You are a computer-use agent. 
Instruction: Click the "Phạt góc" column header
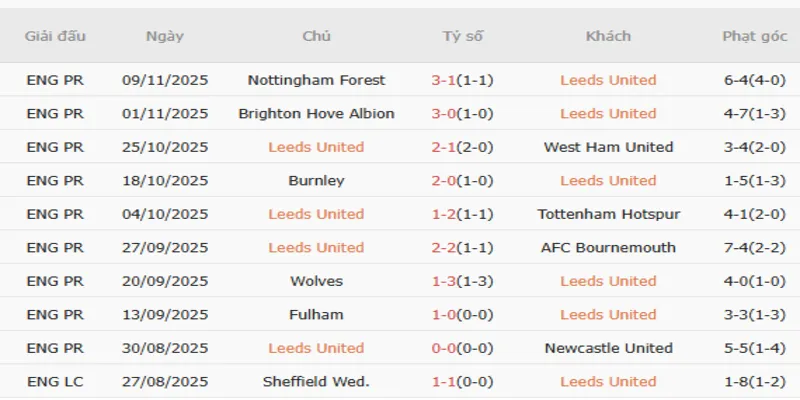[x=754, y=36]
